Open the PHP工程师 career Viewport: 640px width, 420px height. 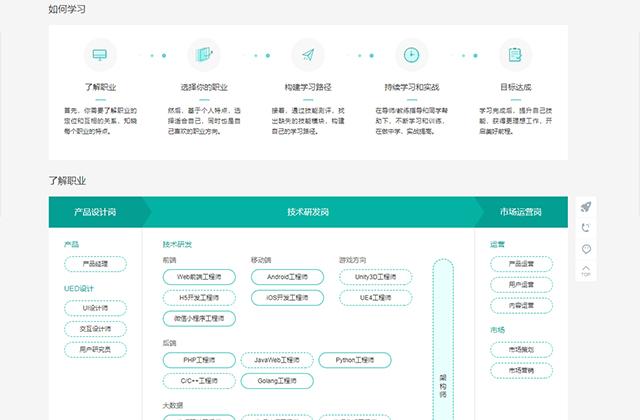pyautogui.click(x=199, y=360)
